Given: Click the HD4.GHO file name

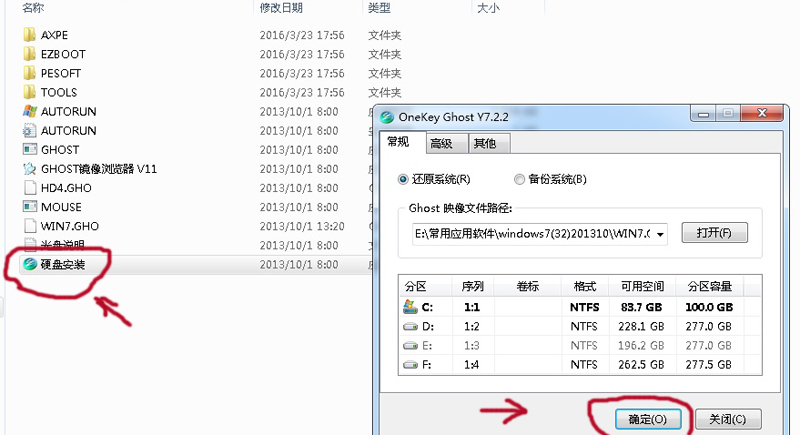Looking at the screenshot, I should [66, 188].
